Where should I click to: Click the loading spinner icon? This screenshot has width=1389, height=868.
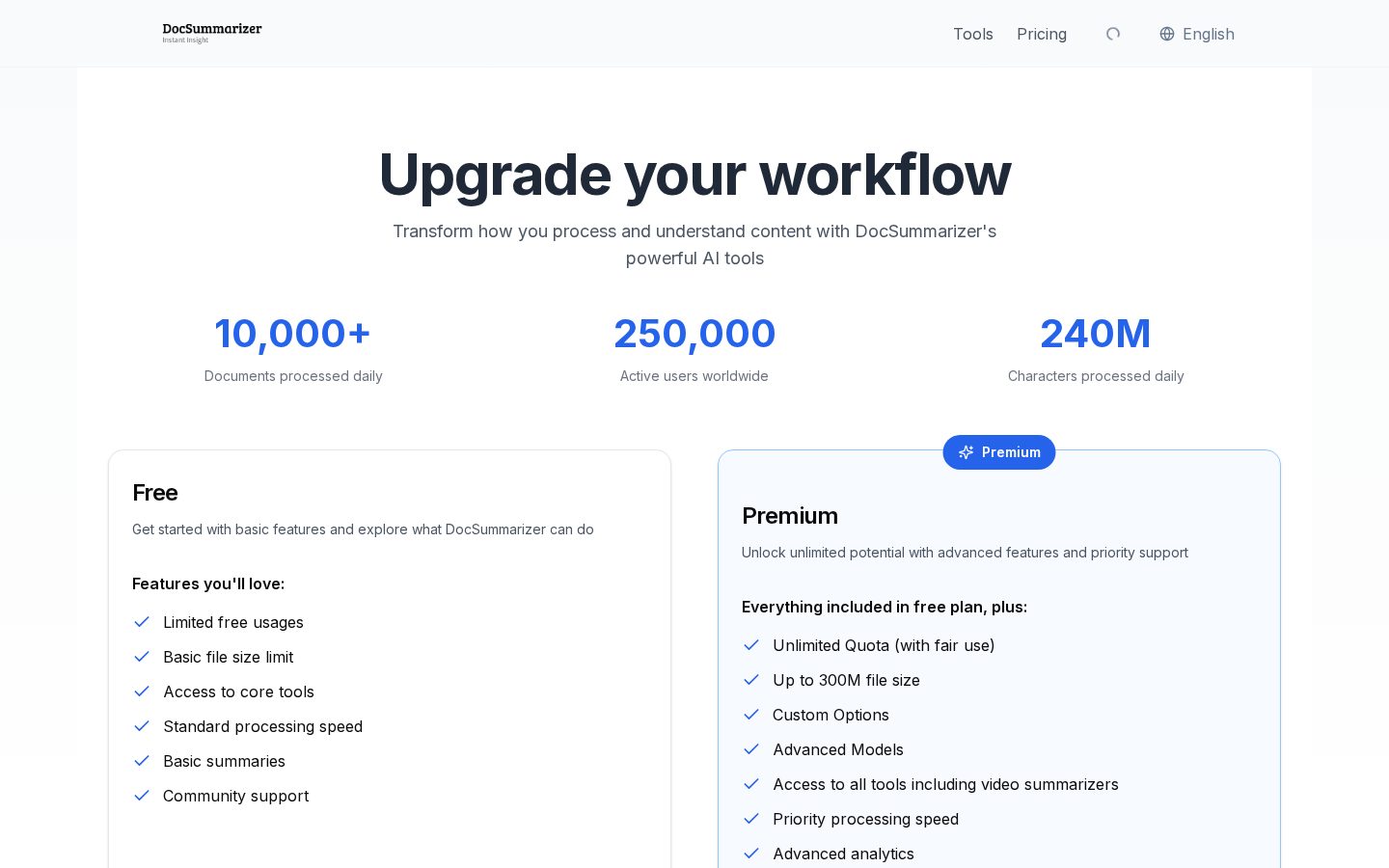pos(1113,34)
